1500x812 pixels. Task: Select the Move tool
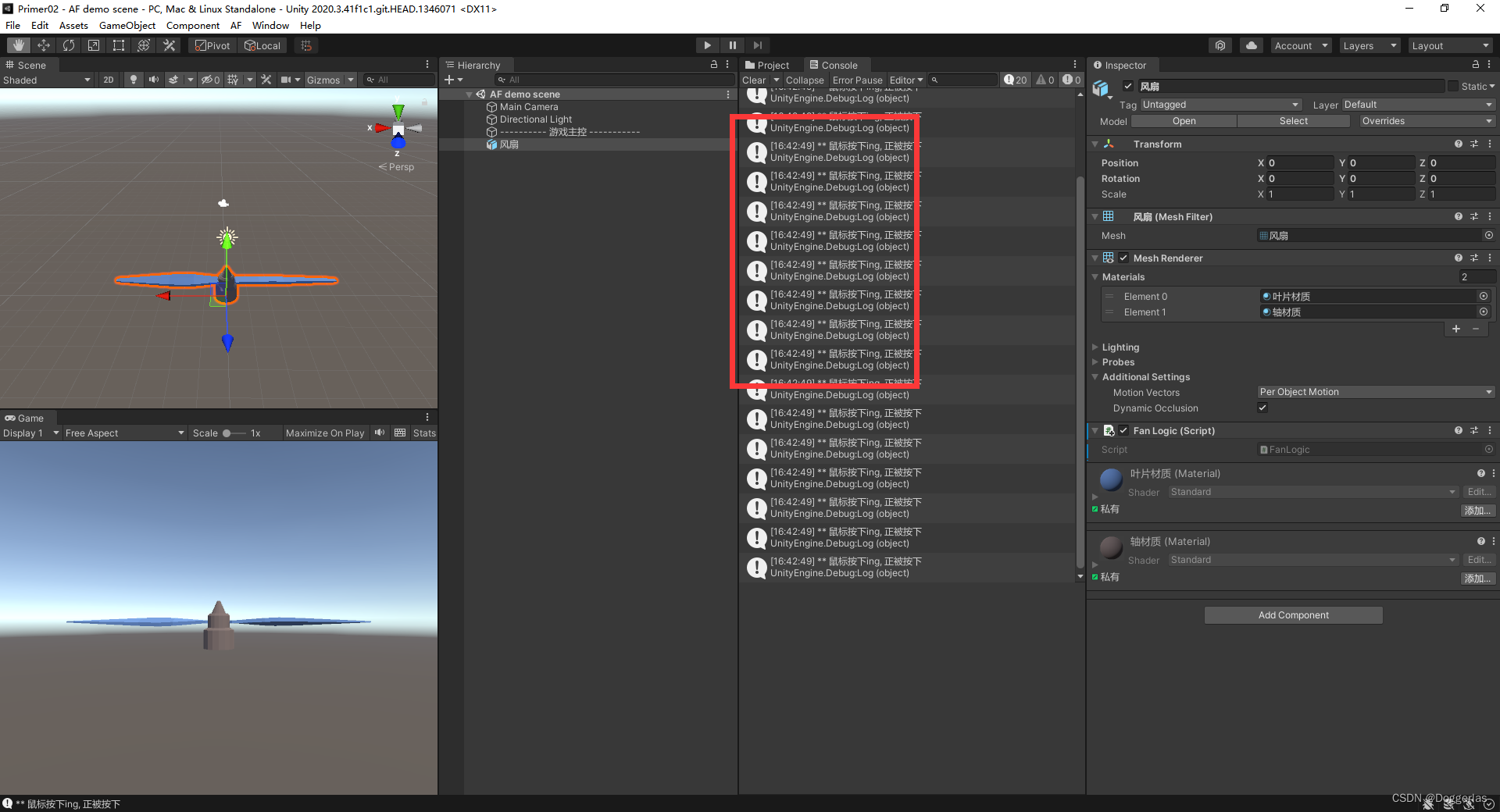(x=44, y=45)
